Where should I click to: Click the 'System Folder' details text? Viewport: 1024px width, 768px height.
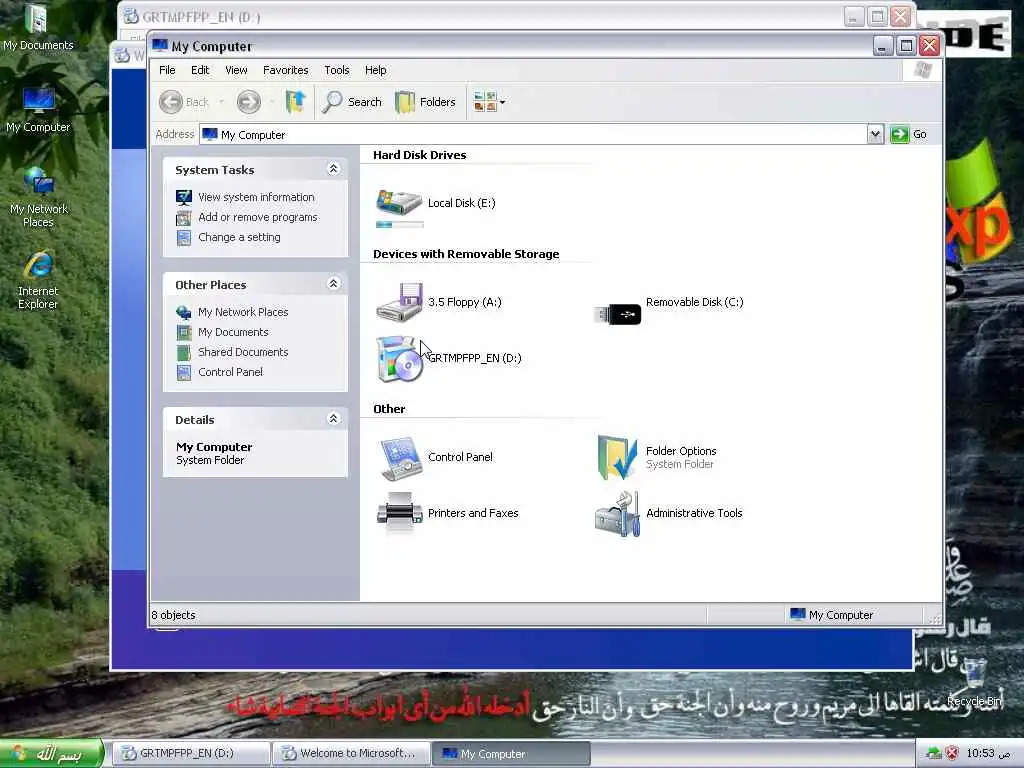(210, 460)
